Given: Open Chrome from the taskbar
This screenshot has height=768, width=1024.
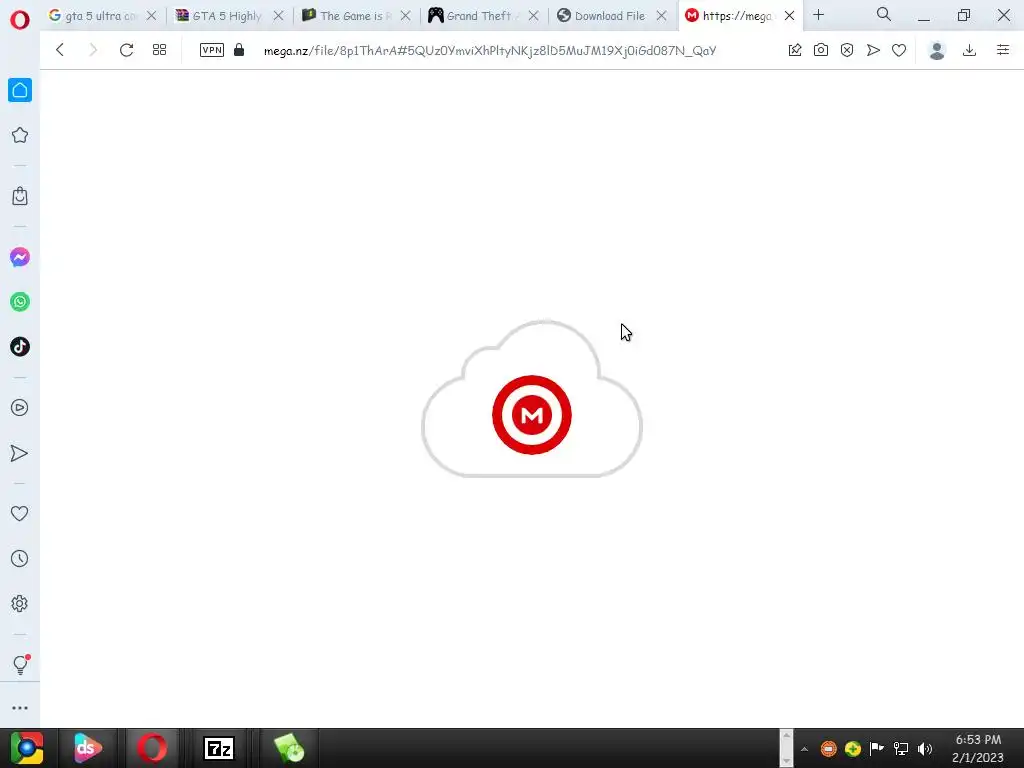Looking at the screenshot, I should point(27,748).
